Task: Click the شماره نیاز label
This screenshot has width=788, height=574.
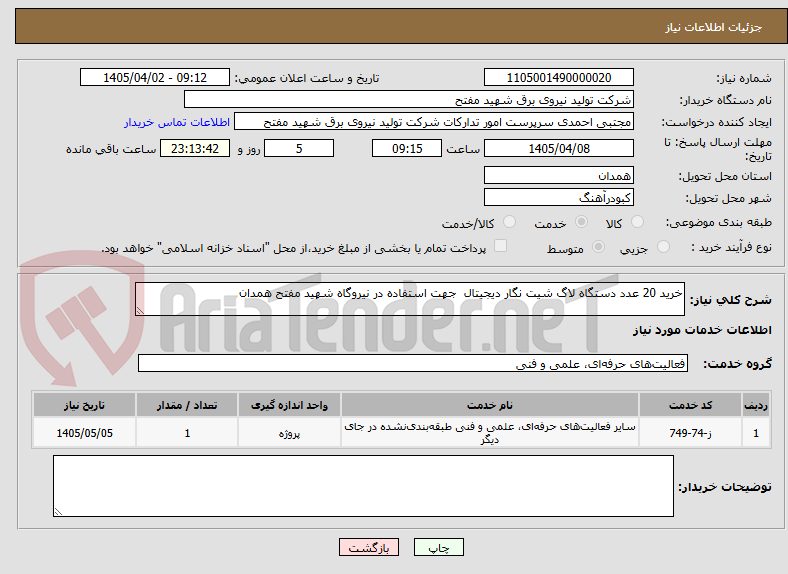Action: [743, 78]
